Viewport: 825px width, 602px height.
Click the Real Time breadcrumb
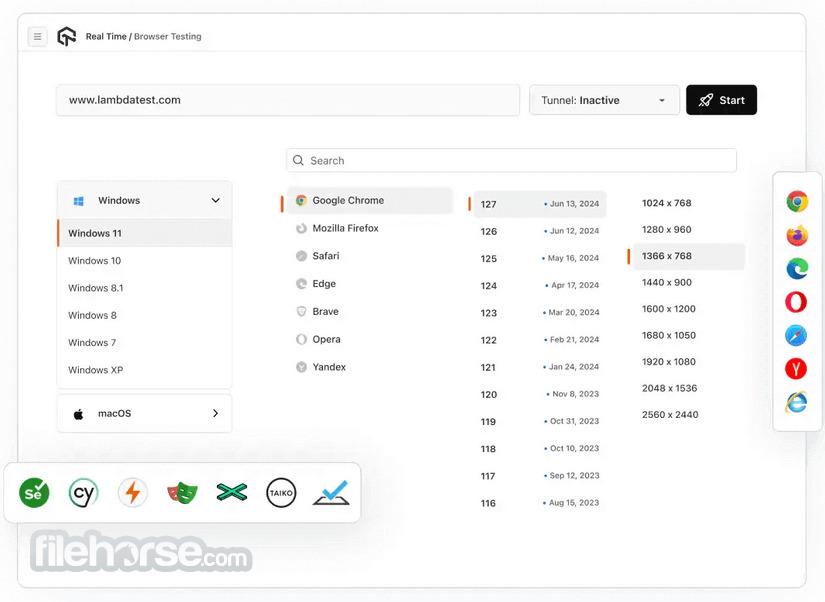click(106, 36)
